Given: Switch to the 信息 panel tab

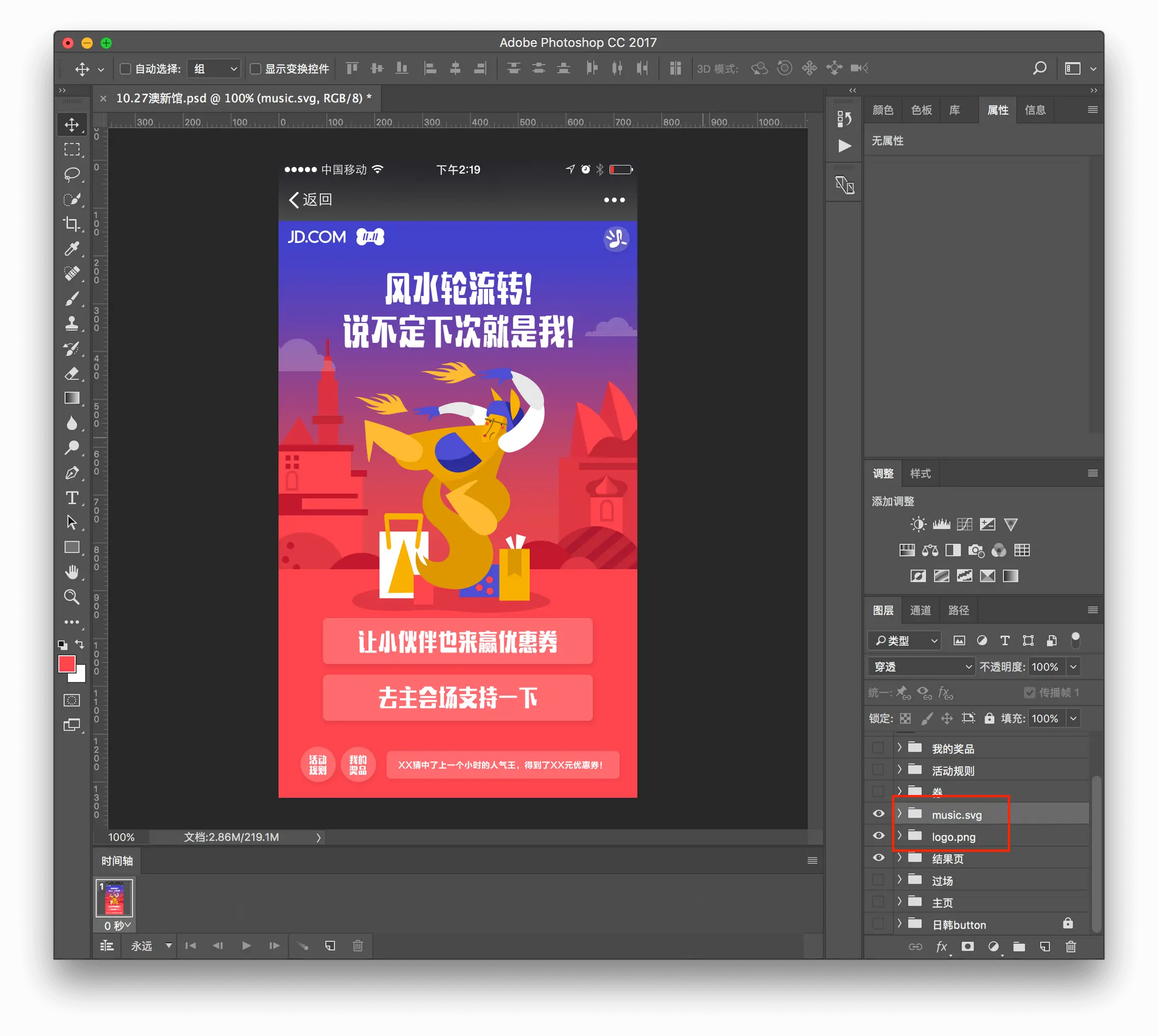Looking at the screenshot, I should point(1034,110).
